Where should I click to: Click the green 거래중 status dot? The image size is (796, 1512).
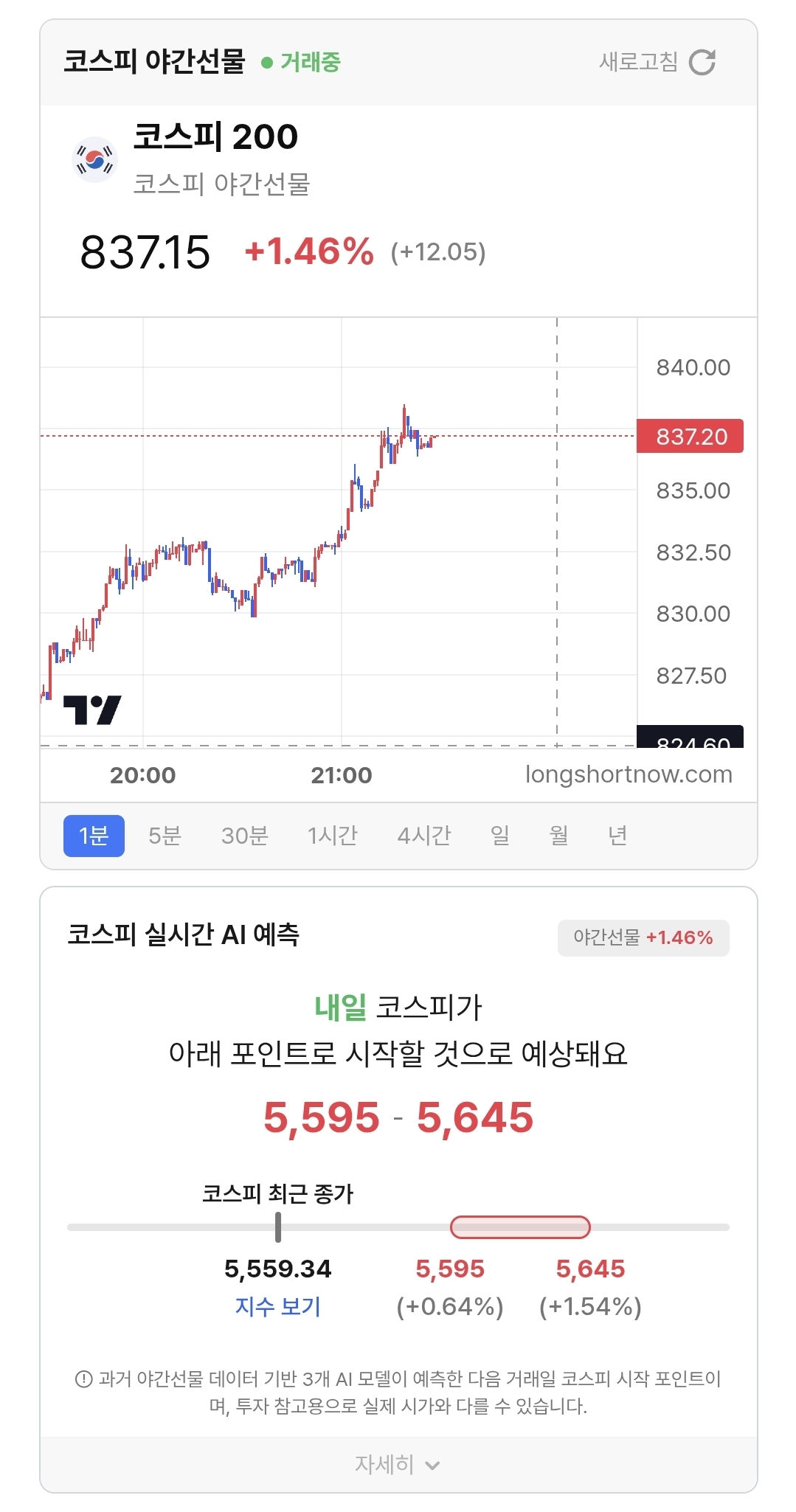pyautogui.click(x=267, y=63)
